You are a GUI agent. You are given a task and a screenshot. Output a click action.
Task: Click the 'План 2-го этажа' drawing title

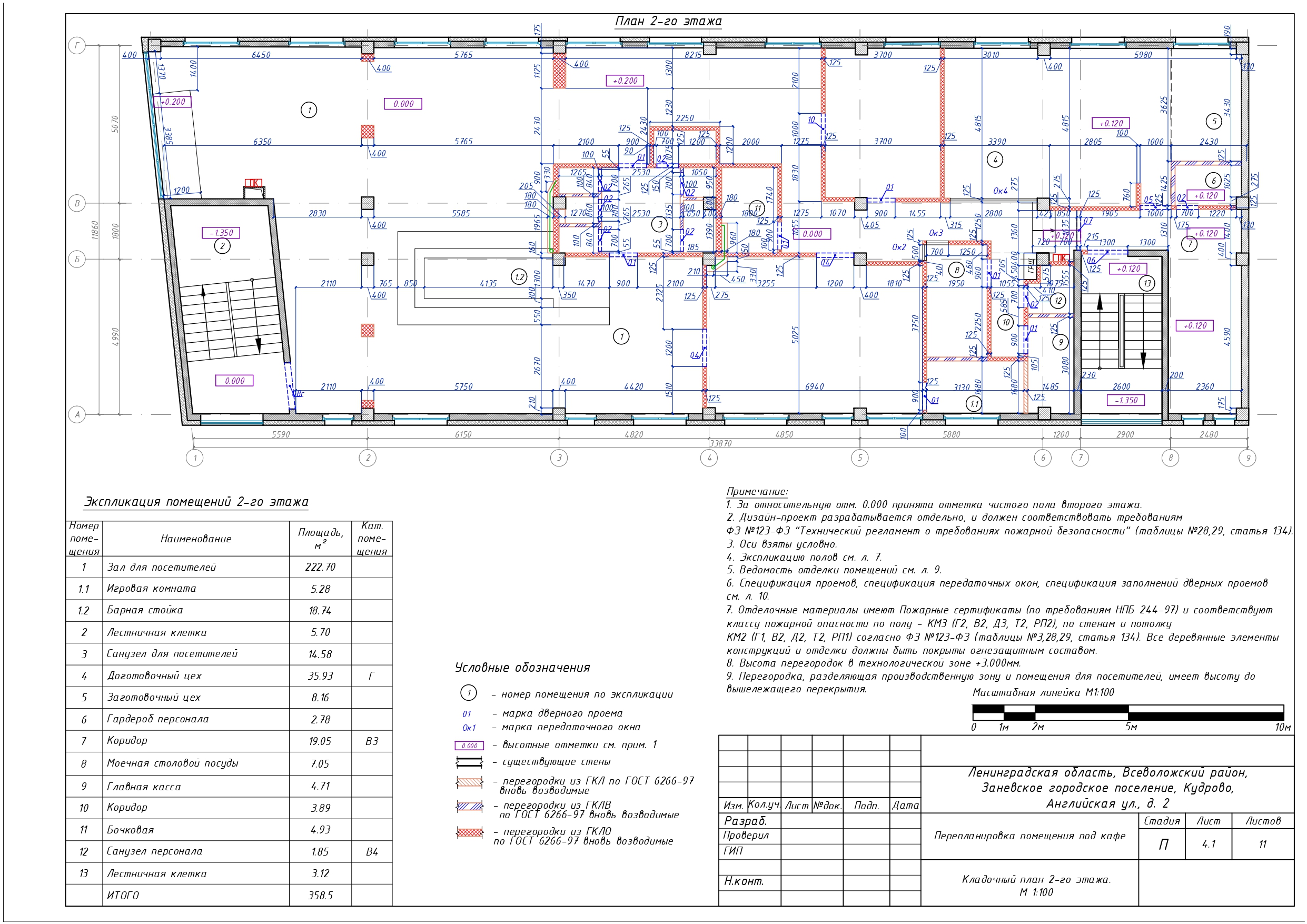coord(668,22)
